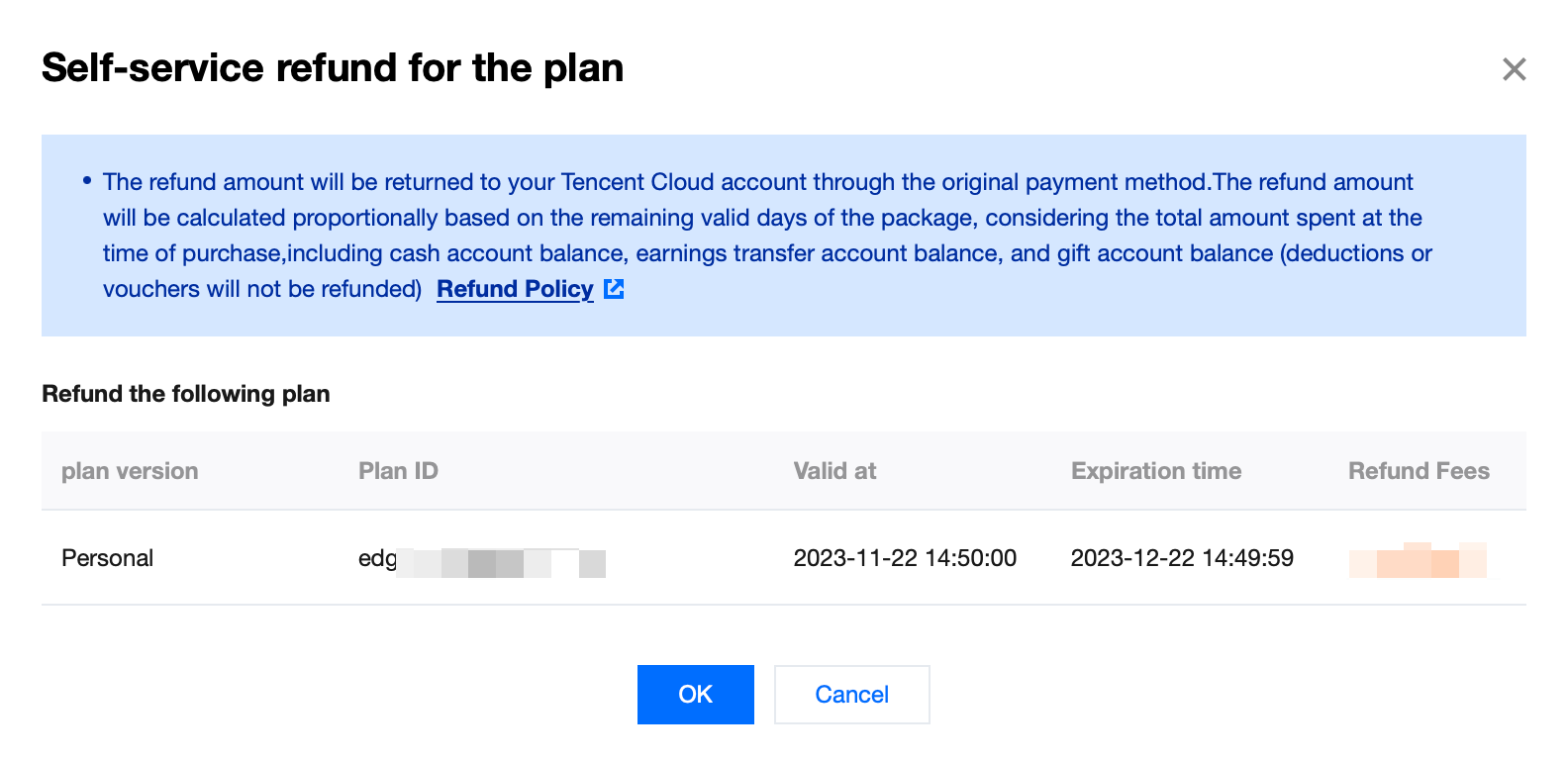The image size is (1568, 762).
Task: Click the Plan ID column header
Action: click(398, 471)
